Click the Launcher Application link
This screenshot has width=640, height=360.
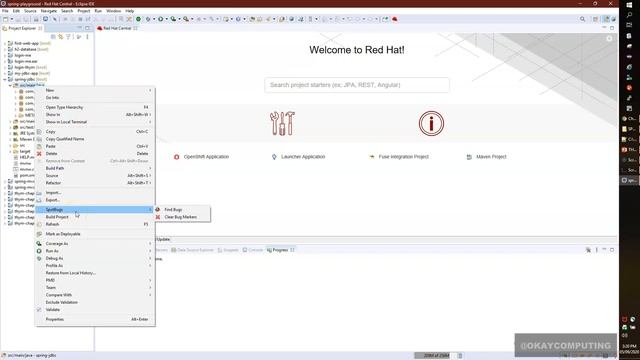click(299, 157)
